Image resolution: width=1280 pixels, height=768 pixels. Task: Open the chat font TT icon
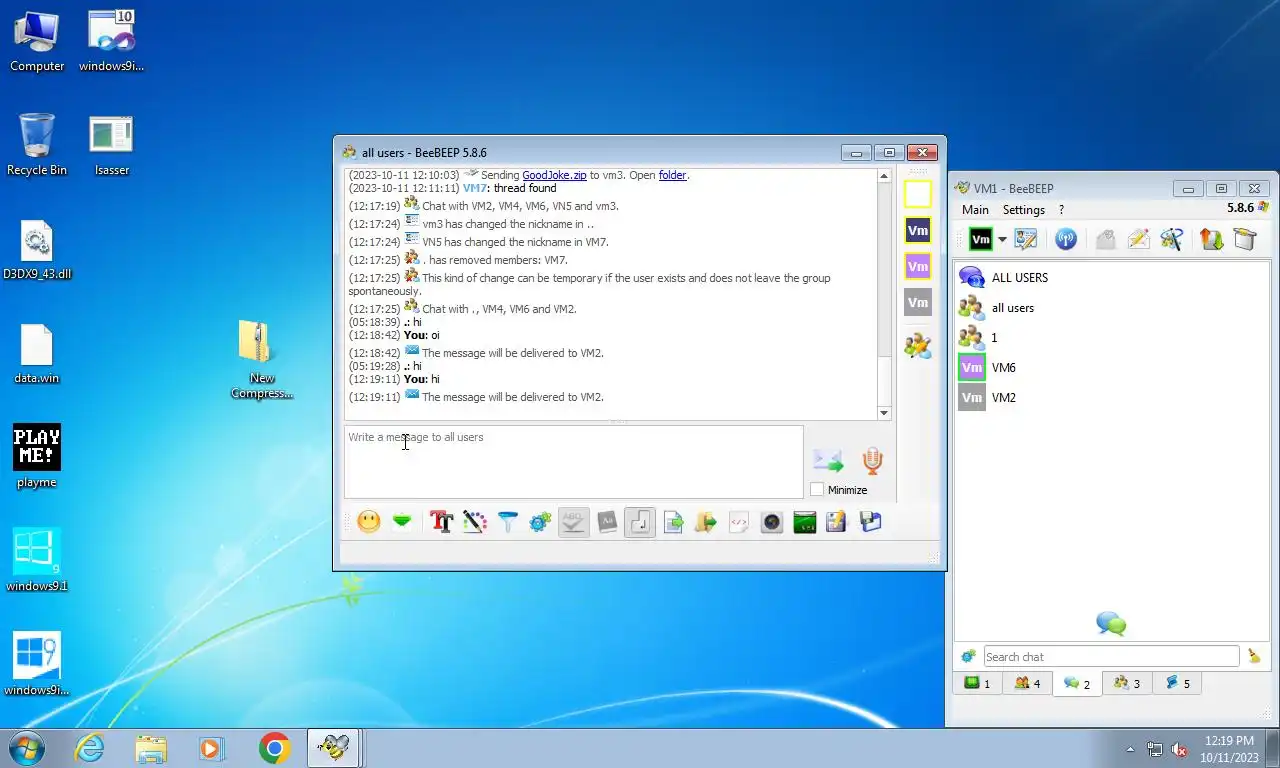[441, 522]
